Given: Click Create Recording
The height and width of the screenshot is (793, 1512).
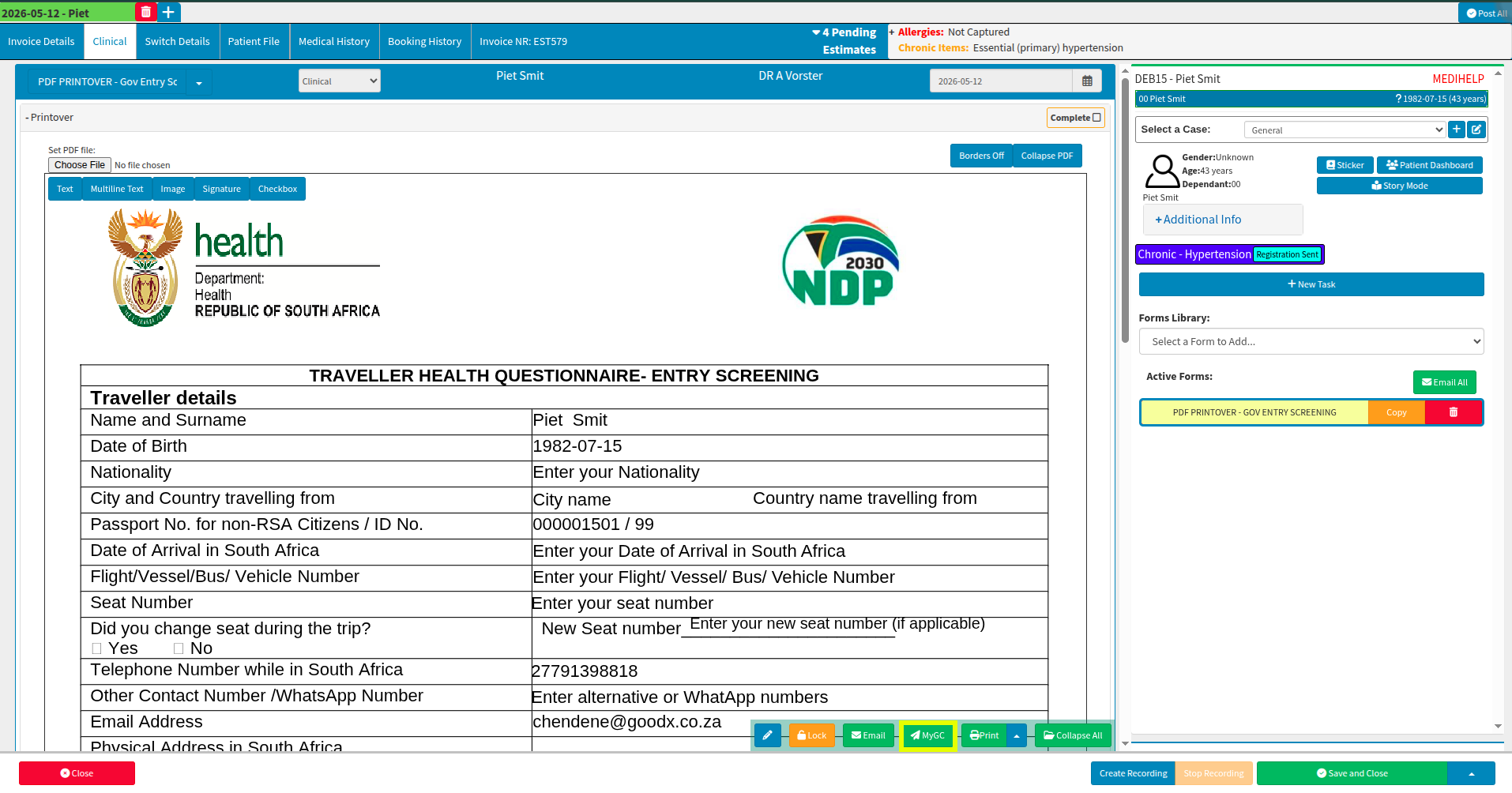Looking at the screenshot, I should [x=1133, y=773].
